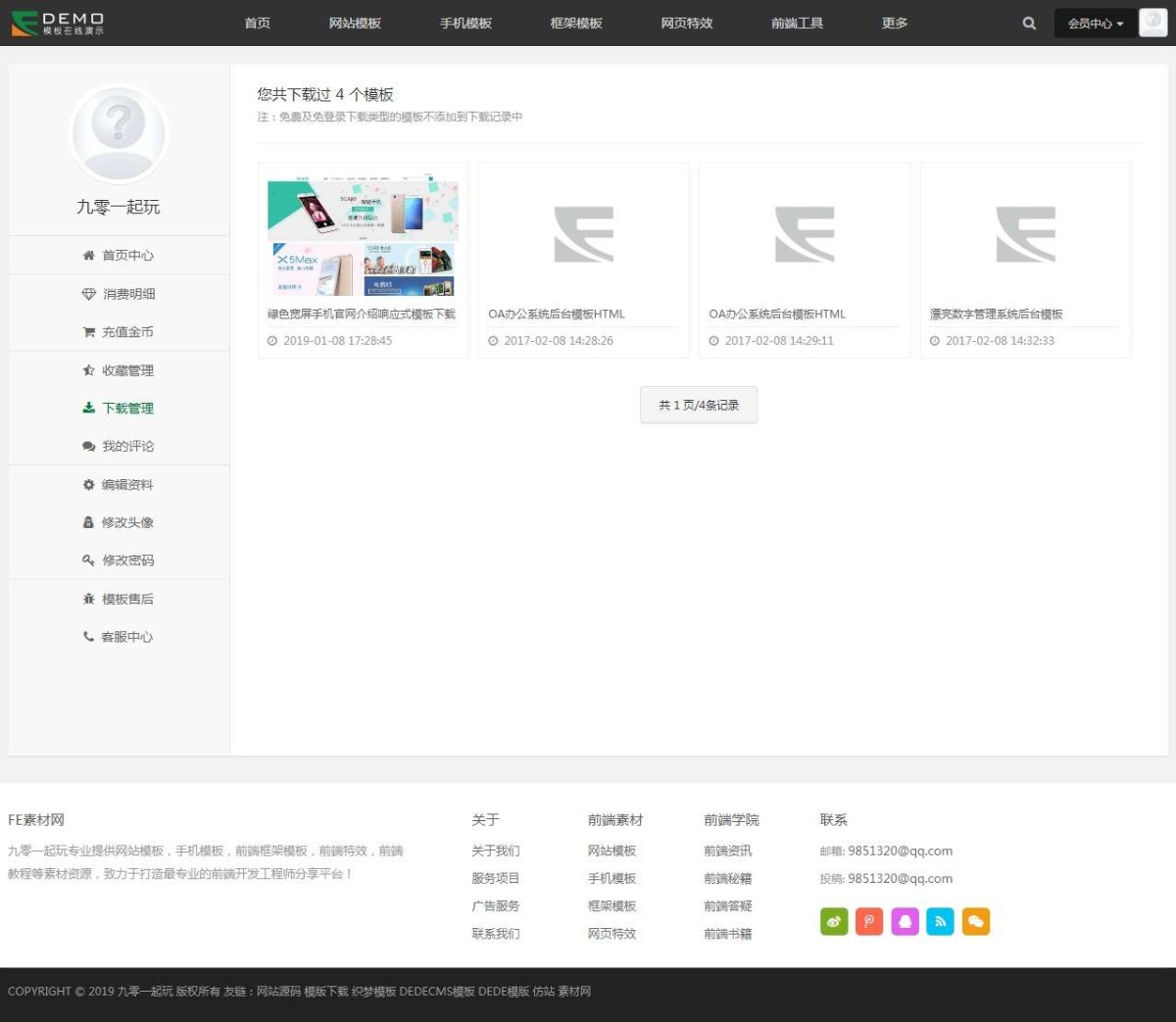
Task: Open 网站模板 in the top navigation
Action: (x=355, y=24)
